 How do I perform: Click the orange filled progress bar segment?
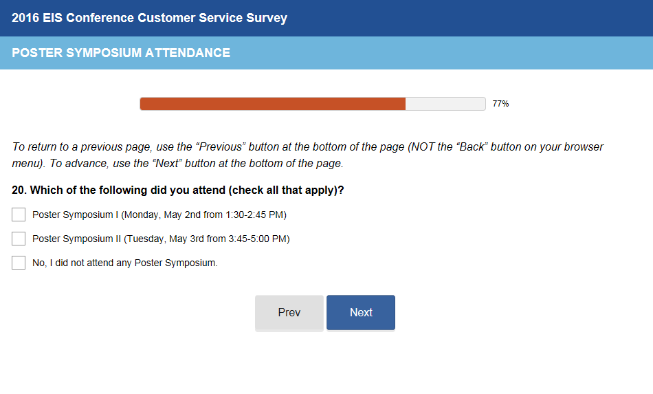click(x=273, y=104)
